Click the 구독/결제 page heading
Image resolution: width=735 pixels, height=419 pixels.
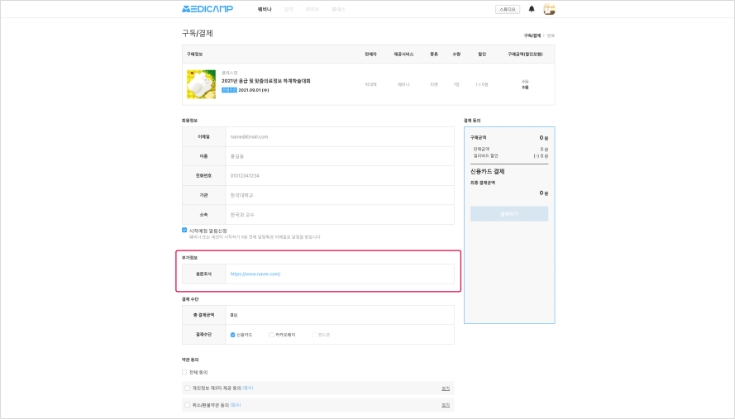[197, 33]
